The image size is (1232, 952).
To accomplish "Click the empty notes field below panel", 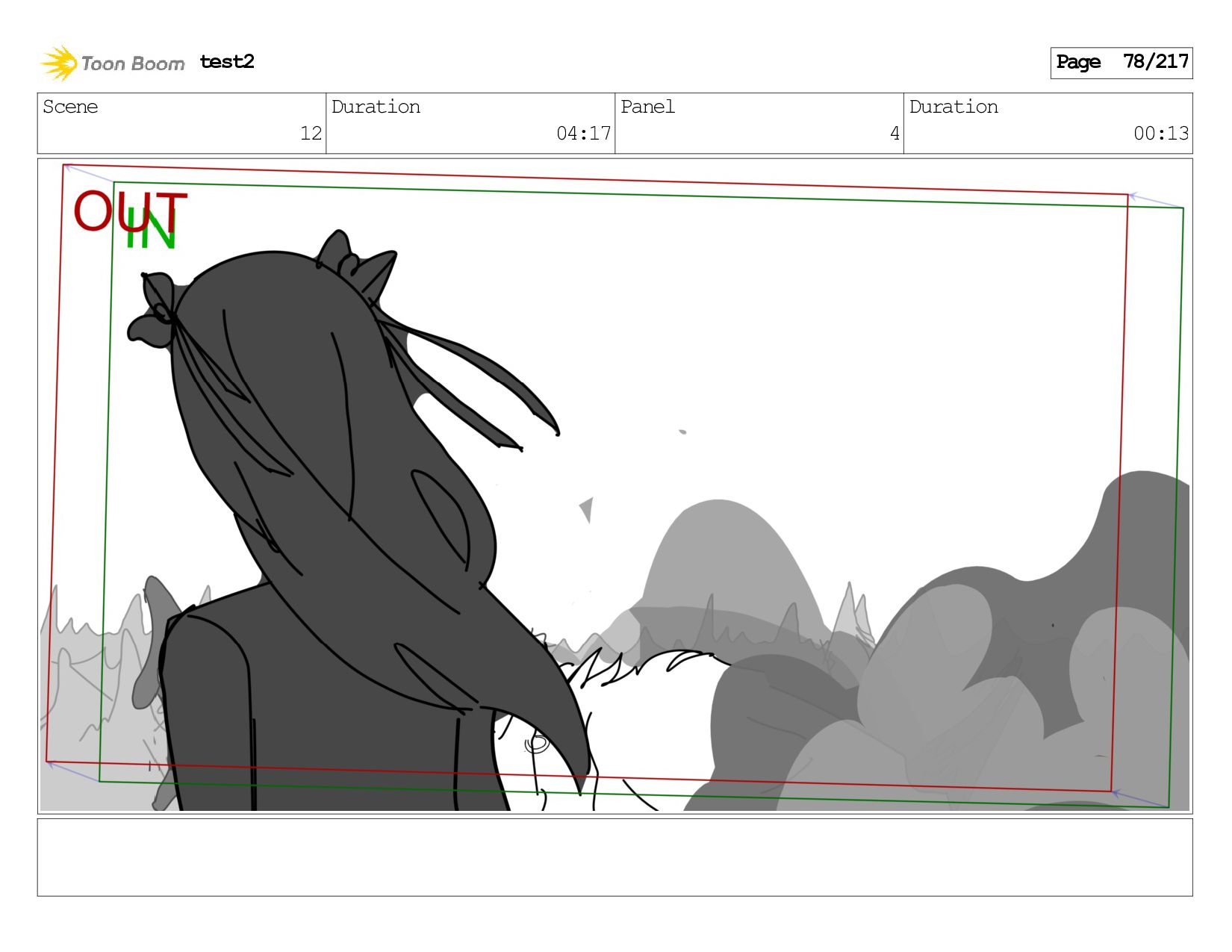I will (x=615, y=857).
